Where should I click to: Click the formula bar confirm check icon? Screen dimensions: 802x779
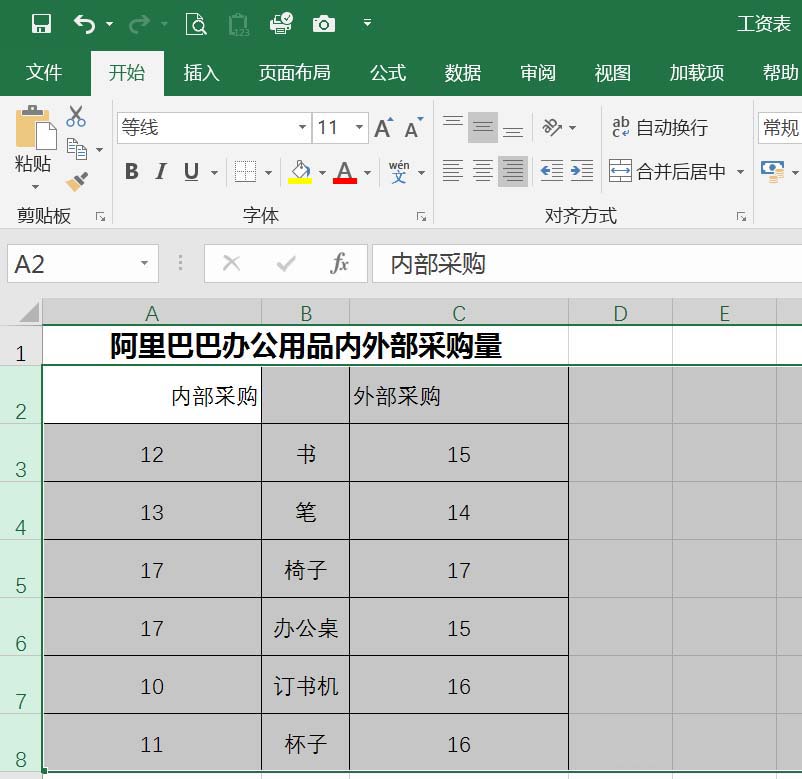coord(286,264)
